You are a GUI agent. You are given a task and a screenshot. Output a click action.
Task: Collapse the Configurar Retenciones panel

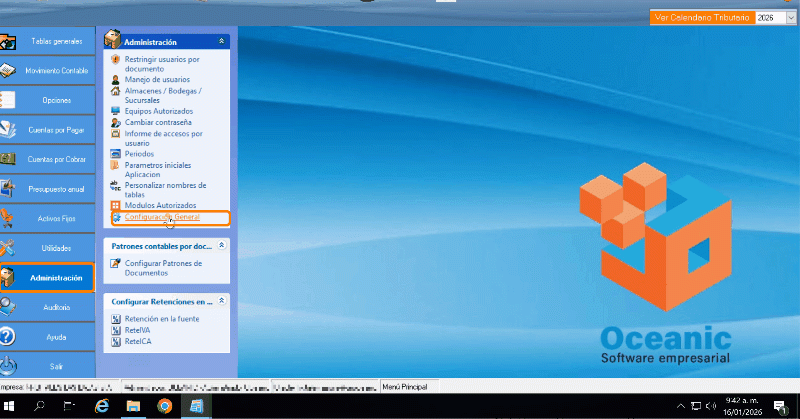click(x=221, y=300)
